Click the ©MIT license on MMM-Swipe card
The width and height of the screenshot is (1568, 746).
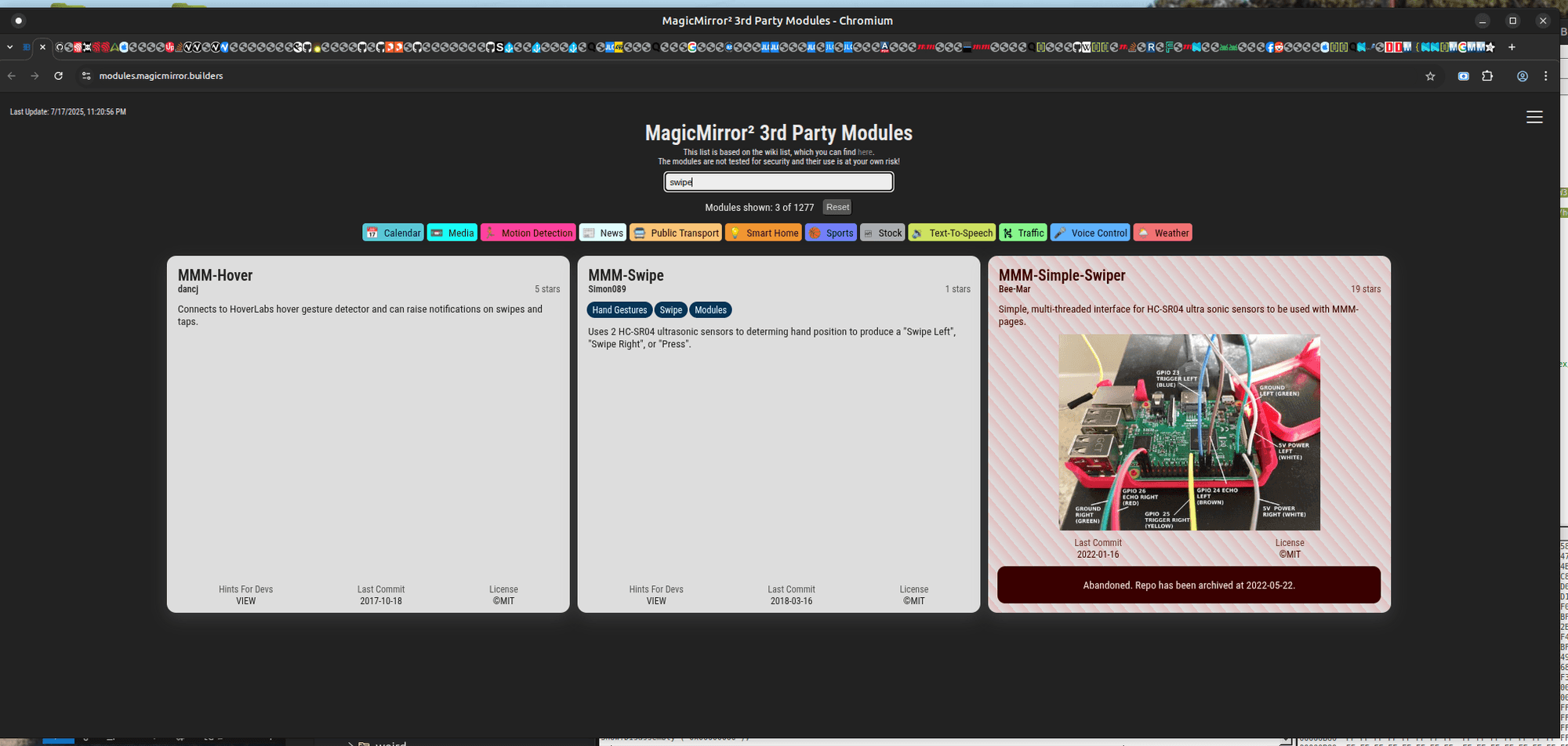tap(913, 601)
